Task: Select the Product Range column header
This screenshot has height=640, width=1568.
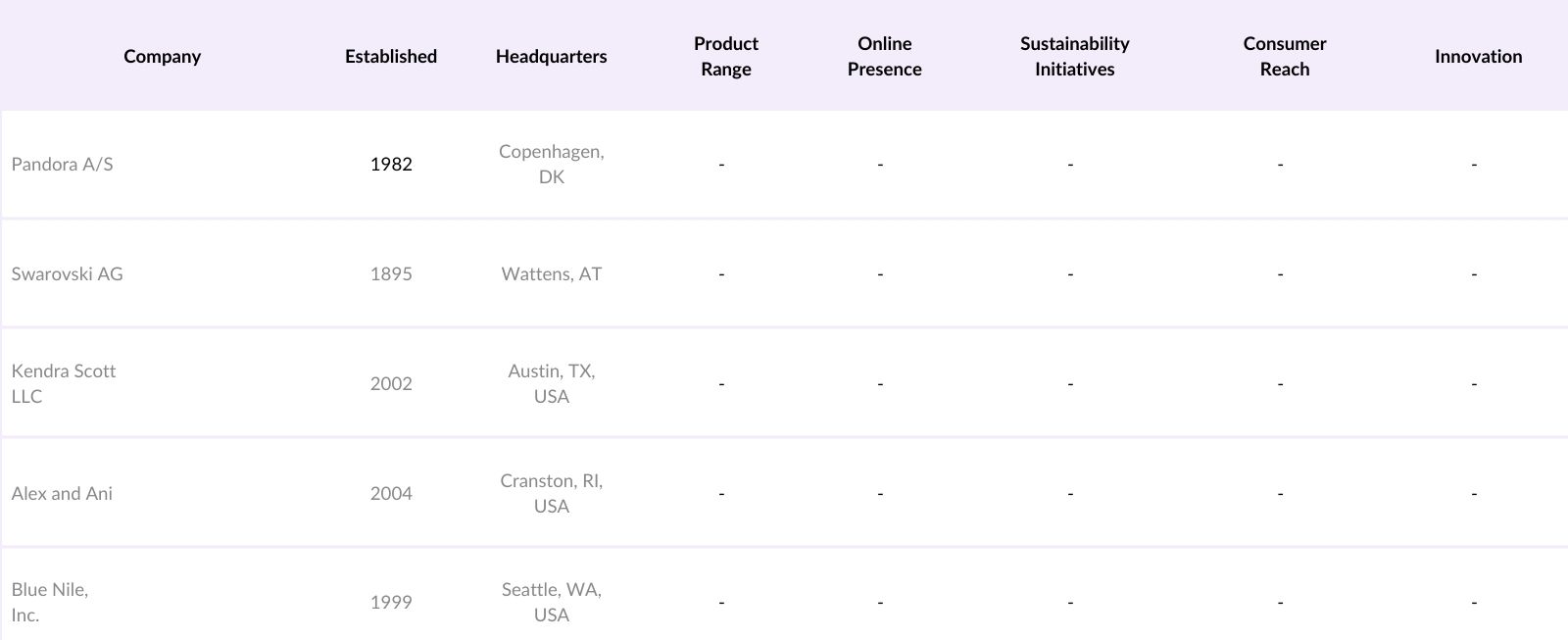Action: (x=725, y=57)
